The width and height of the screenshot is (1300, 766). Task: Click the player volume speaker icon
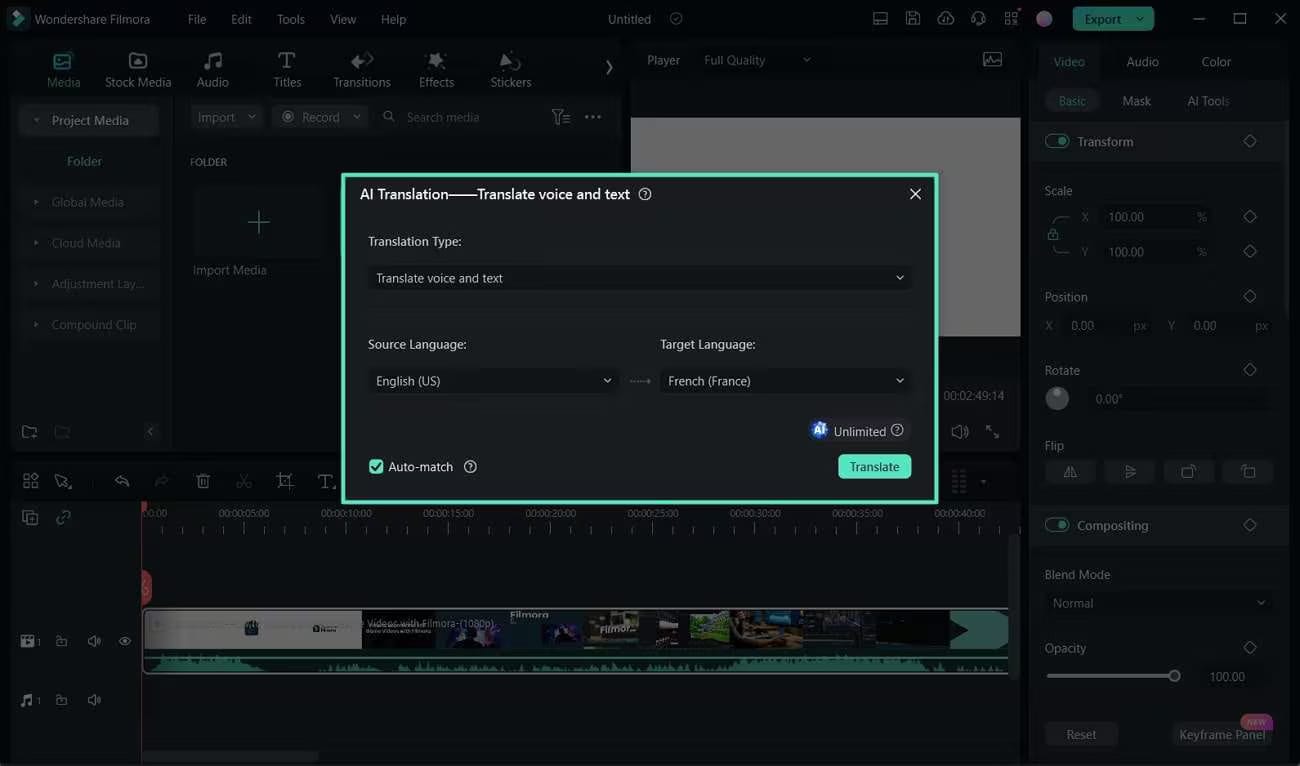coord(960,432)
